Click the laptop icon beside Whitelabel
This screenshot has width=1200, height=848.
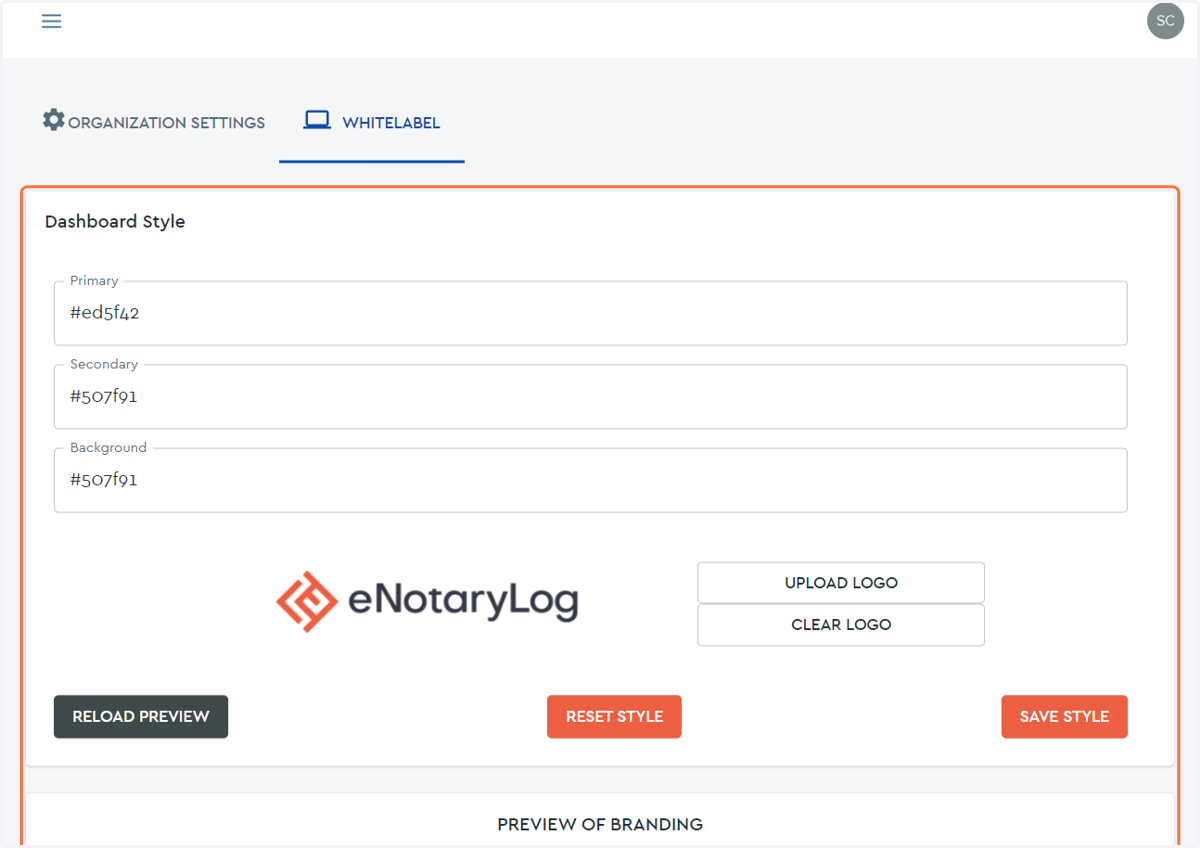[317, 120]
